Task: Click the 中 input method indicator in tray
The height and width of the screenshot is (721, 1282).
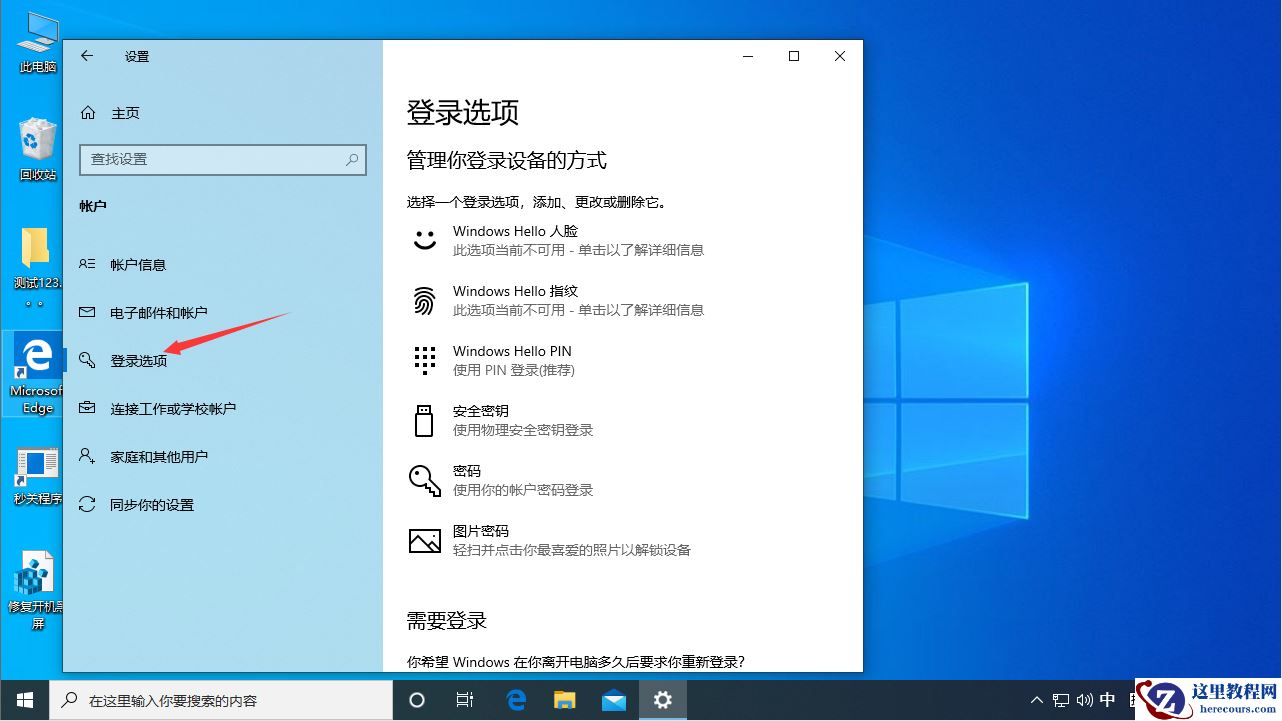Action: tap(1107, 700)
